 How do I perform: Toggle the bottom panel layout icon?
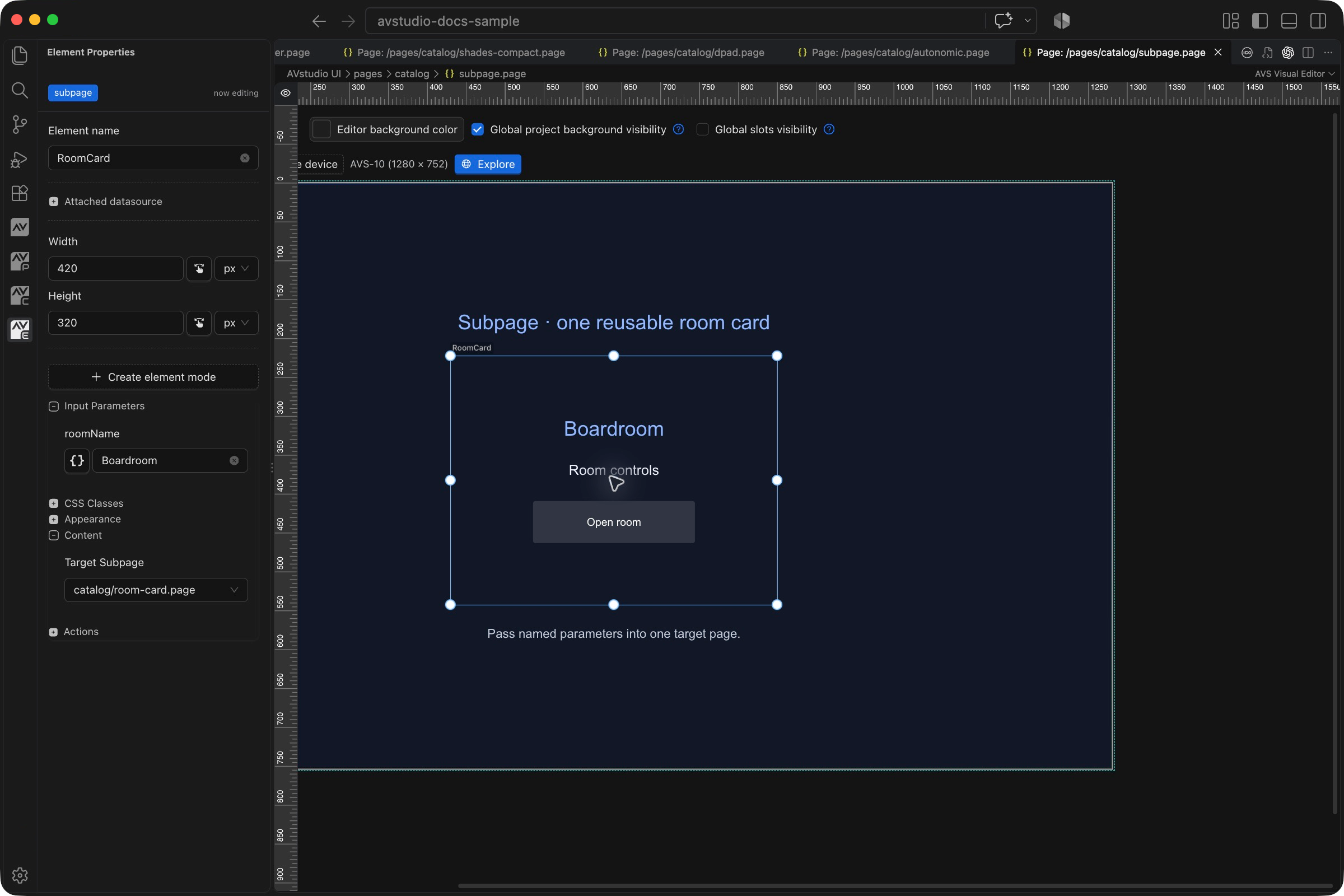(x=1289, y=21)
